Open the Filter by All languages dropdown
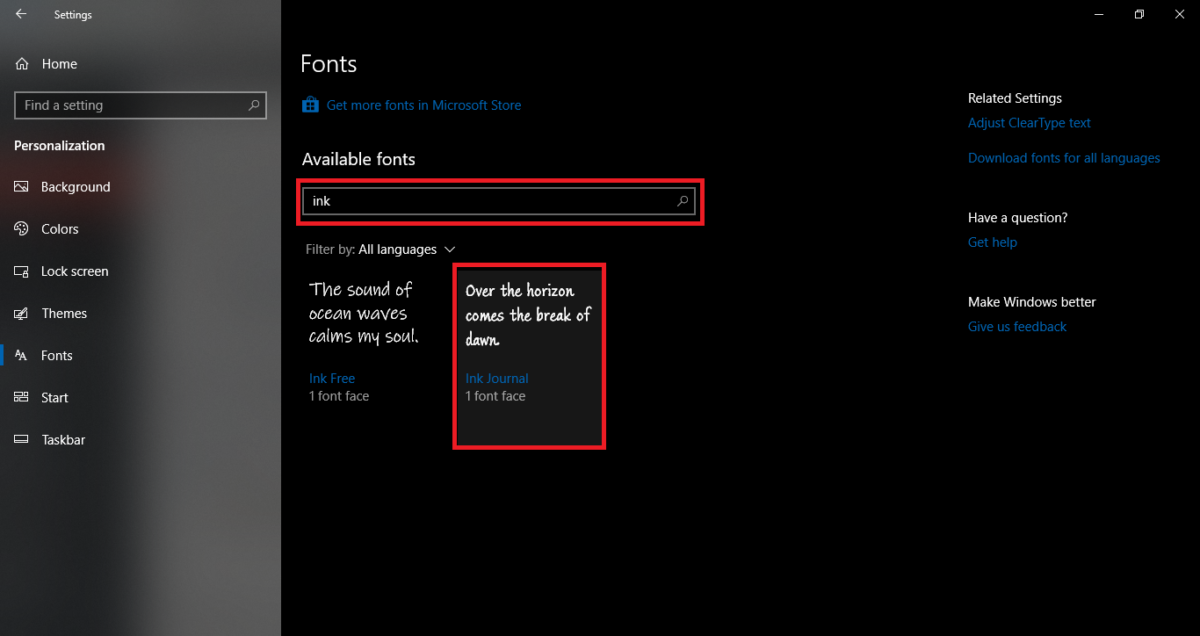The image size is (1200, 636). [381, 249]
